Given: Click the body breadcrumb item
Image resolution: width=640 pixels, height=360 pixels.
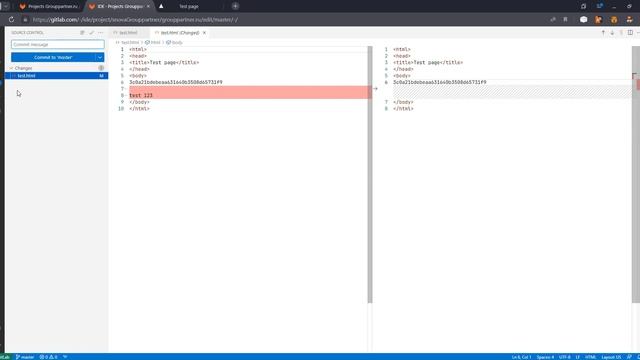Looking at the screenshot, I should point(174,42).
